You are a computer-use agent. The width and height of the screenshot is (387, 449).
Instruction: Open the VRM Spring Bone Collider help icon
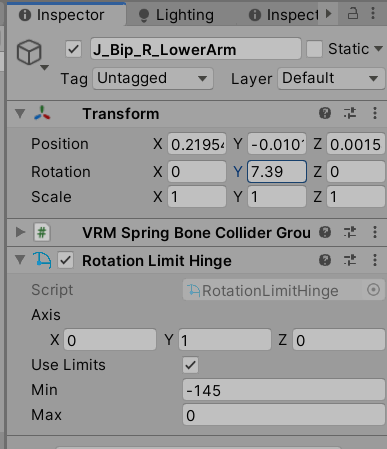[325, 232]
